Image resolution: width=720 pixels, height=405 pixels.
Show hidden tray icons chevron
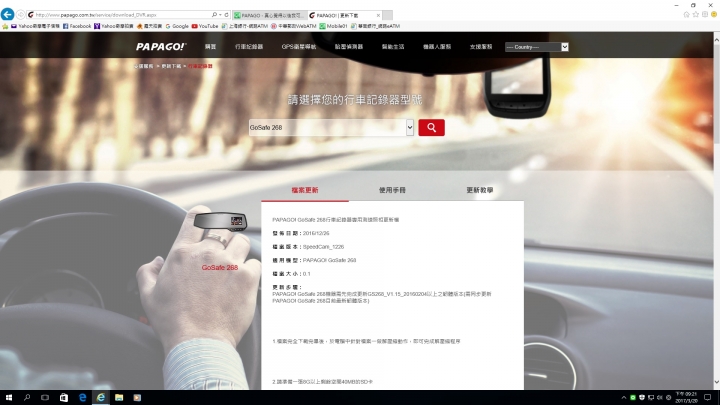coord(624,398)
